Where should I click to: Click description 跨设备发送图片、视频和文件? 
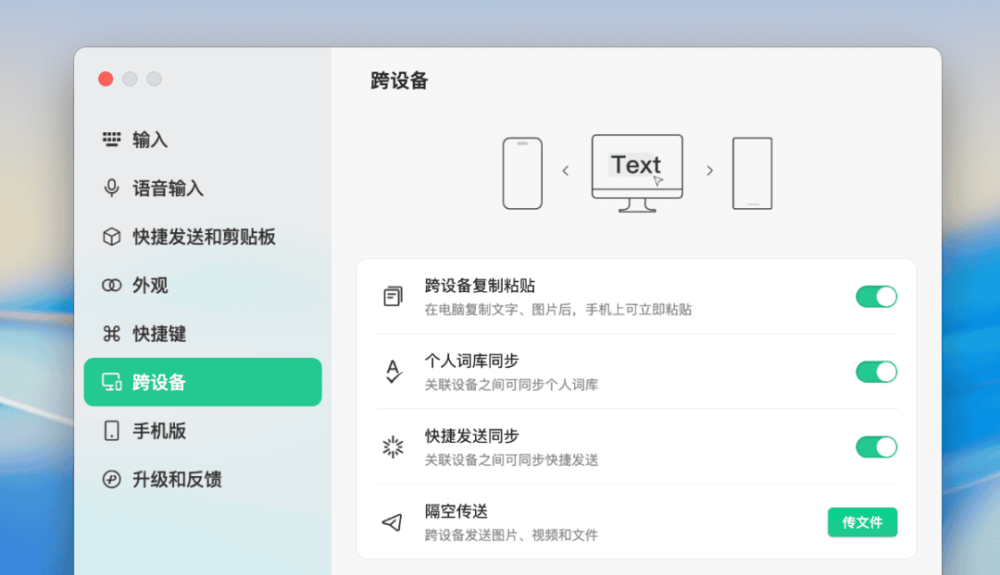pyautogui.click(x=511, y=535)
